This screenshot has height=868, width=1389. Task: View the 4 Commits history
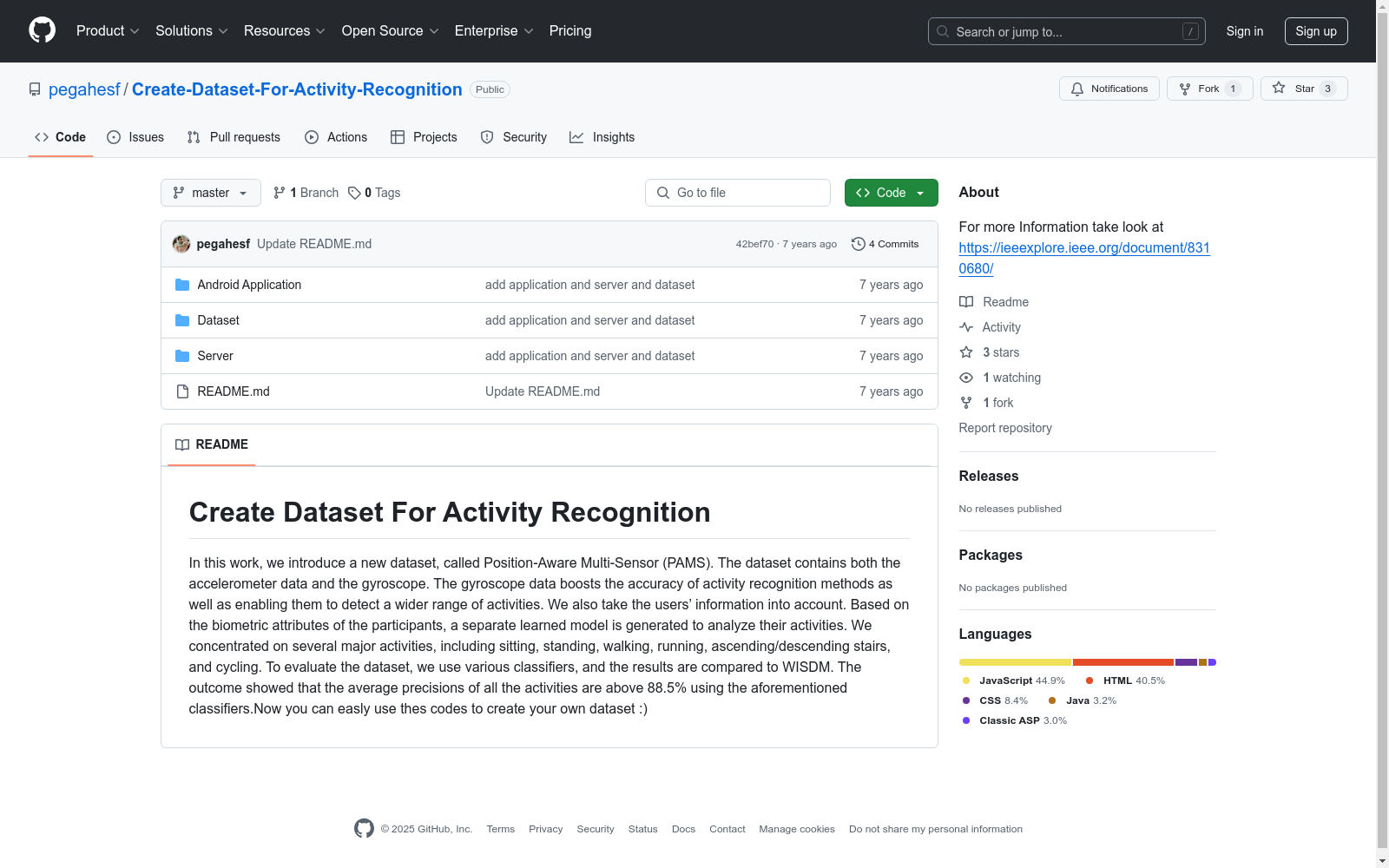pyautogui.click(x=885, y=244)
